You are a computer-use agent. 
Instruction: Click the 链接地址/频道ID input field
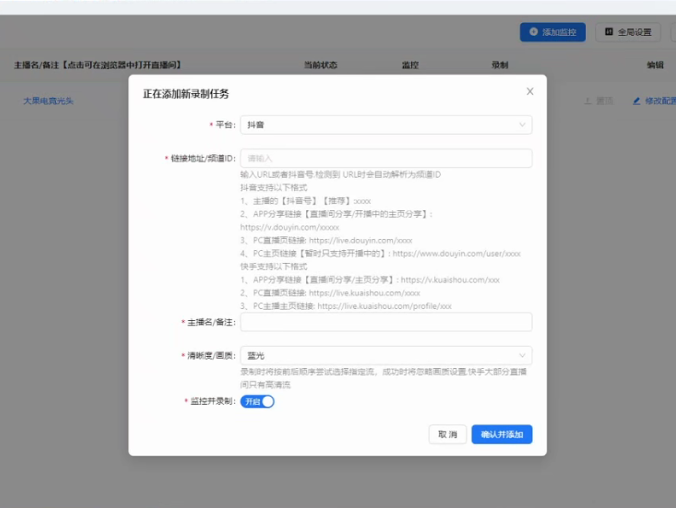pyautogui.click(x=386, y=158)
